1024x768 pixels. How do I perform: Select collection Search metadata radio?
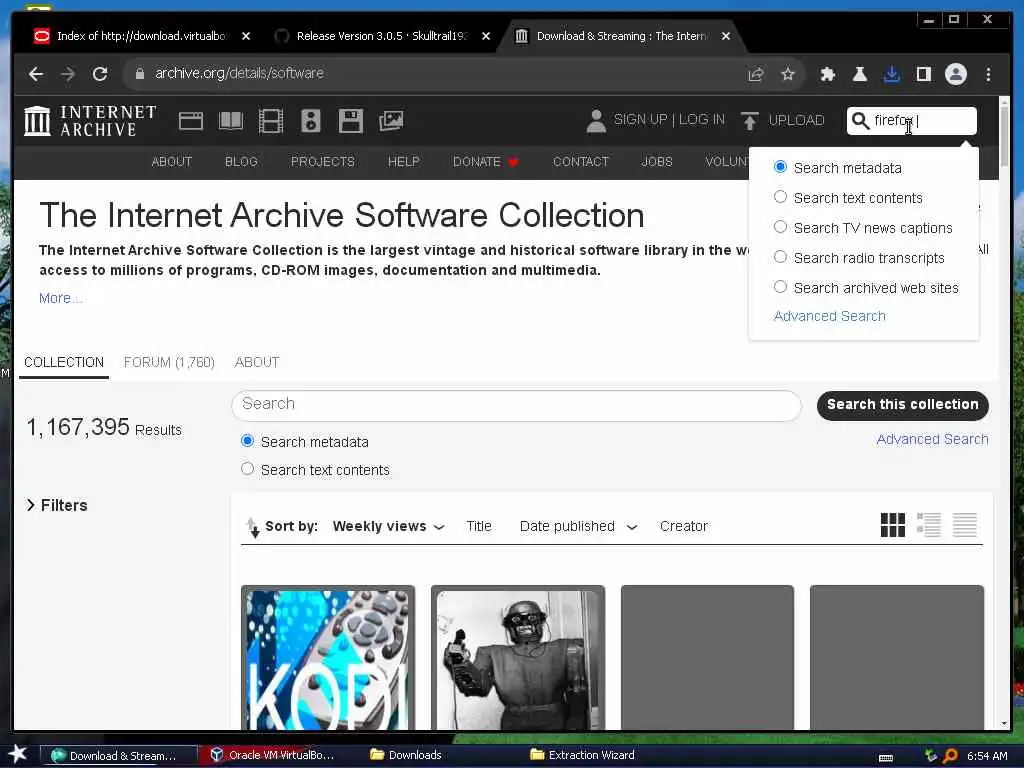[248, 441]
